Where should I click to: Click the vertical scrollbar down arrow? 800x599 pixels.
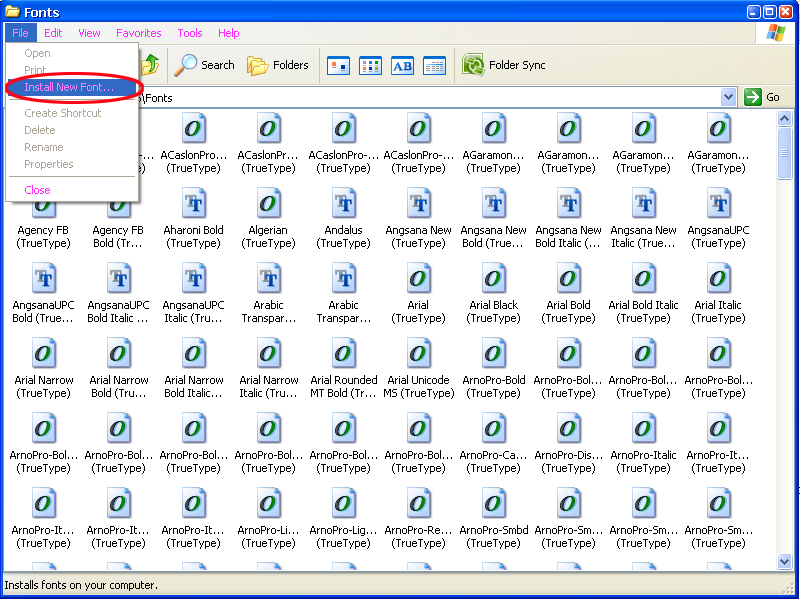click(785, 564)
